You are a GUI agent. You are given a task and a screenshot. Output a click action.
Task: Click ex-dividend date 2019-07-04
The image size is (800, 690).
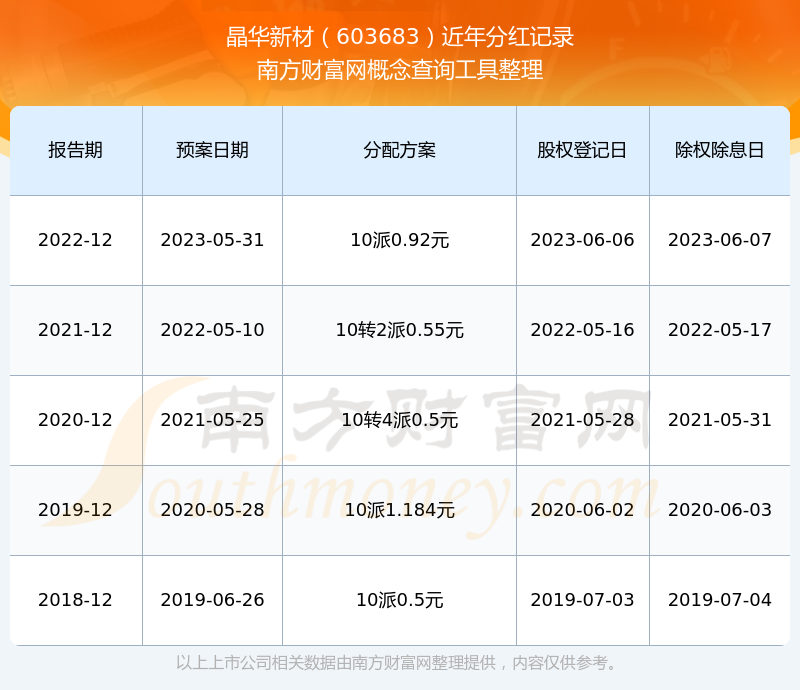coord(719,599)
